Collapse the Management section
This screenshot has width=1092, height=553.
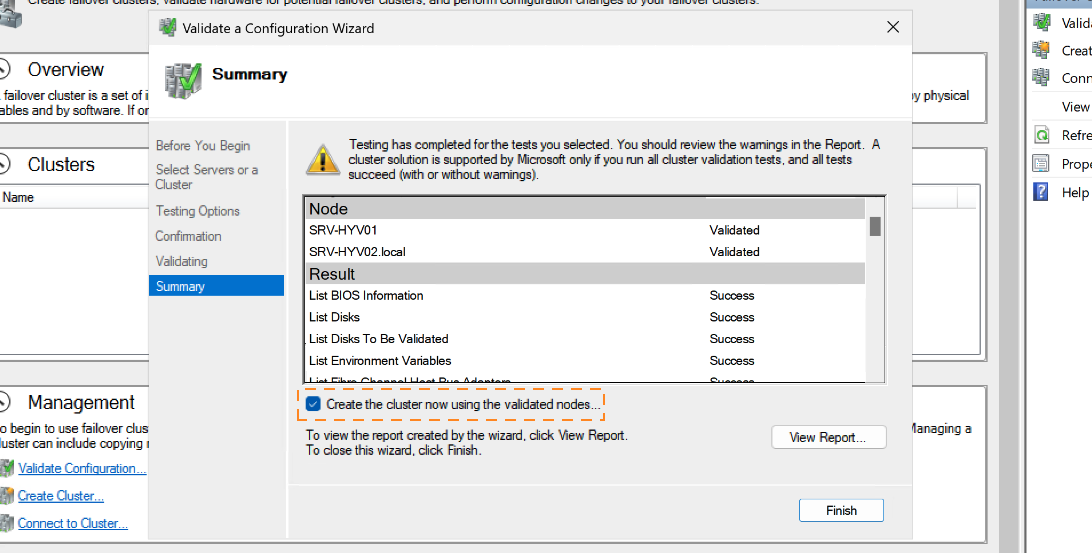tap(4, 402)
